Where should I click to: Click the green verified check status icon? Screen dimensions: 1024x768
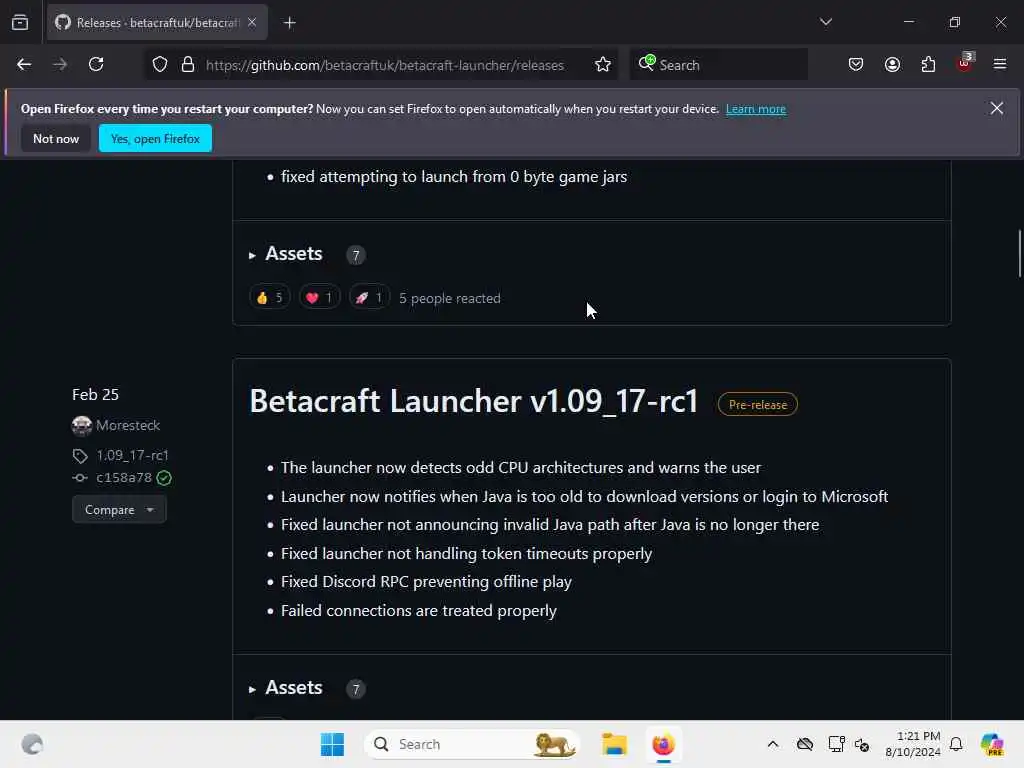click(x=164, y=478)
